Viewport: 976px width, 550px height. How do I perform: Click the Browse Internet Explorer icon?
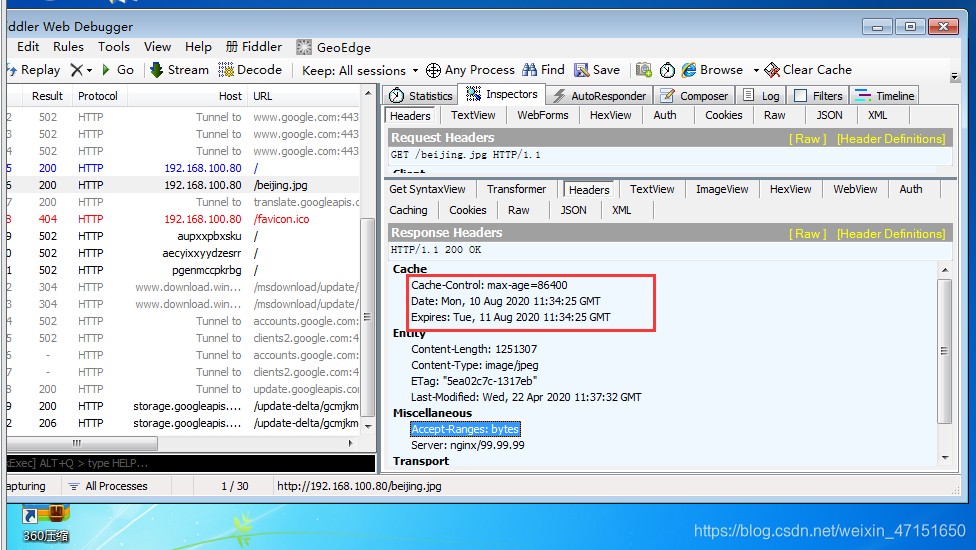[688, 70]
